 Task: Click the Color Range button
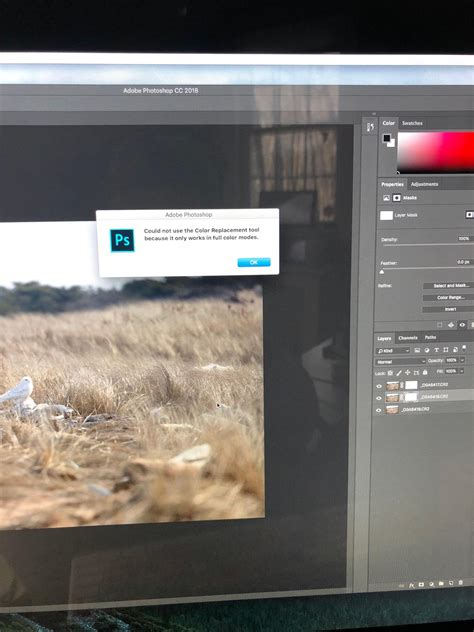point(450,297)
